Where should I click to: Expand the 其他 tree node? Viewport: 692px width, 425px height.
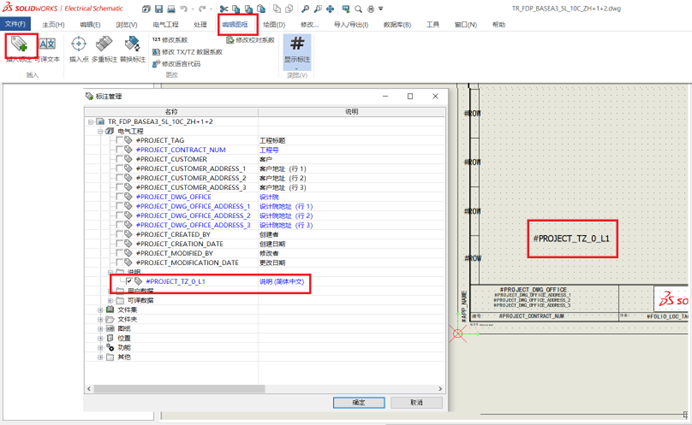(100, 357)
